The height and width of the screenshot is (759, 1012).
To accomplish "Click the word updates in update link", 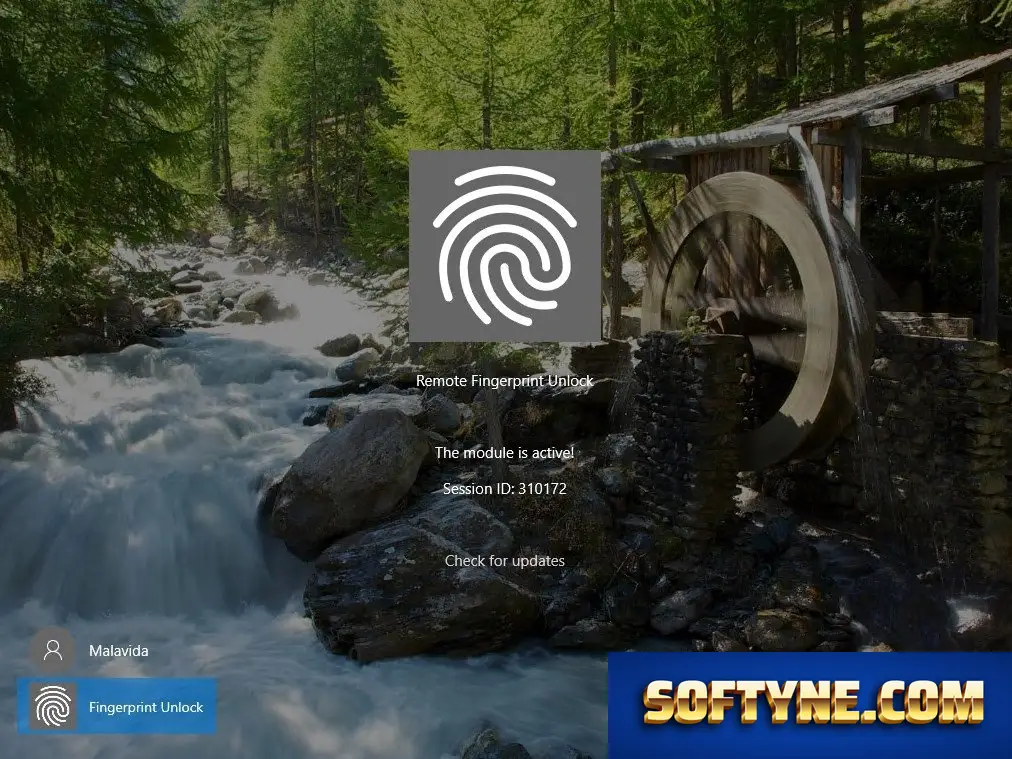I will pos(538,561).
